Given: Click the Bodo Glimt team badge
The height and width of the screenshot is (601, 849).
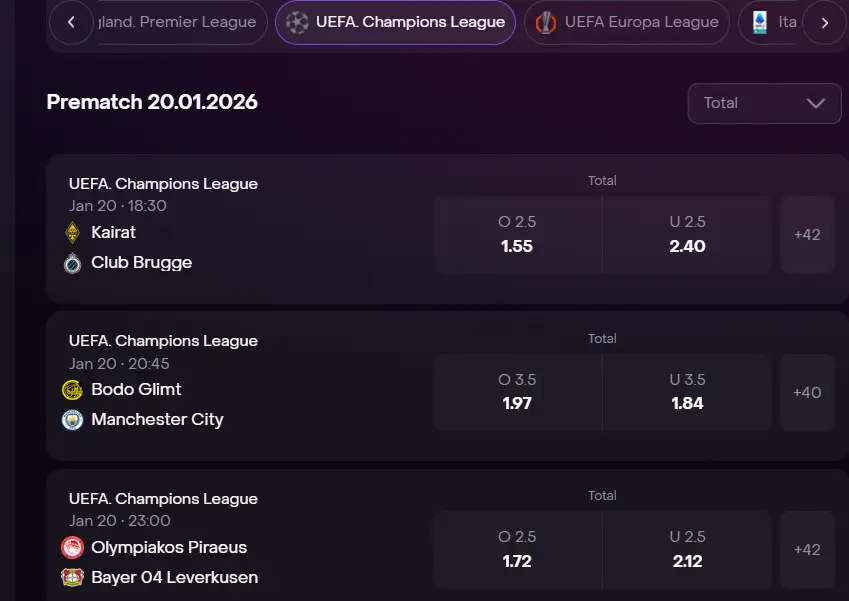Looking at the screenshot, I should click(71, 390).
